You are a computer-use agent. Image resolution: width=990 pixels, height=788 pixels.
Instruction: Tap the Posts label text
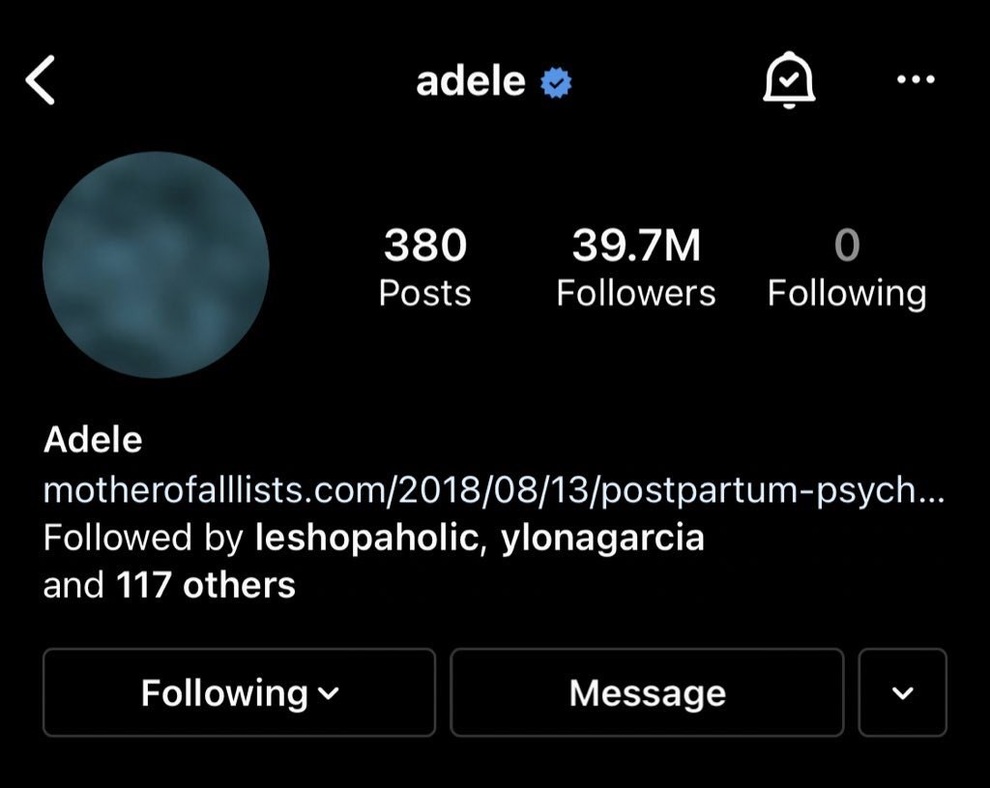(x=425, y=294)
